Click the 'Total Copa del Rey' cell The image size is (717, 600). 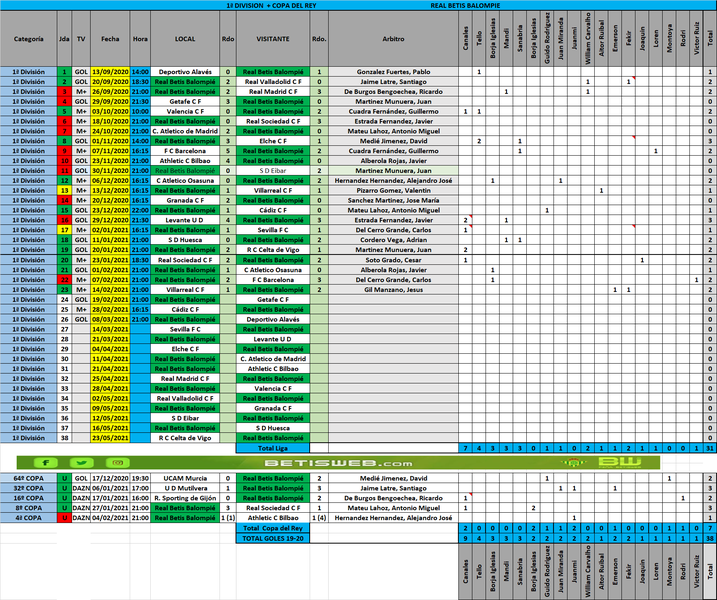(273, 528)
